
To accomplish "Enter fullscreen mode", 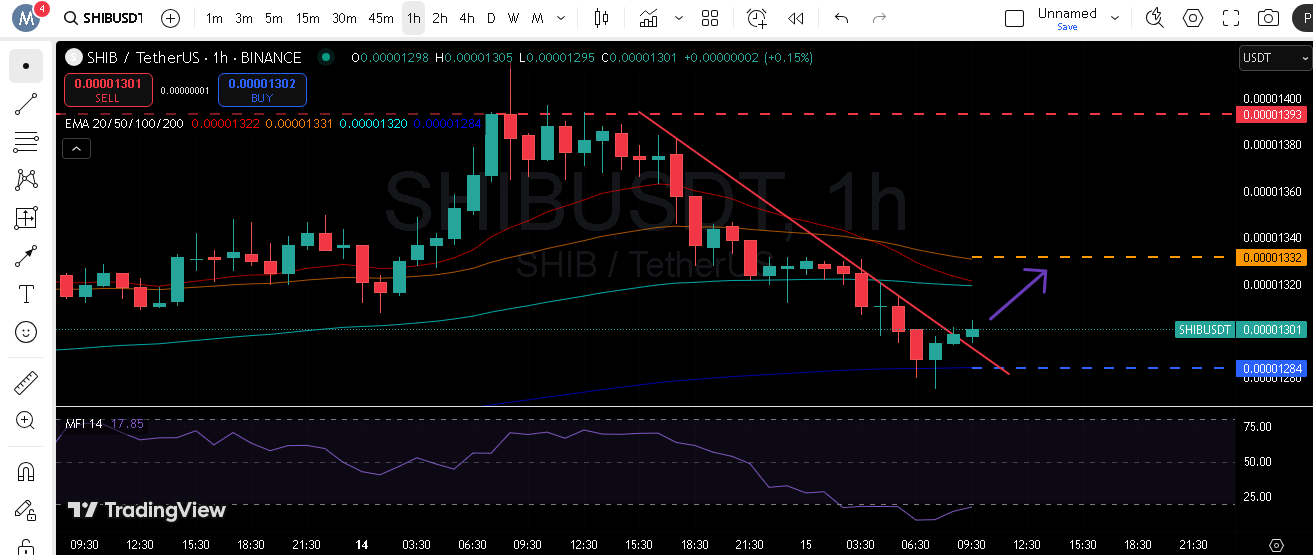I will pos(1231,18).
